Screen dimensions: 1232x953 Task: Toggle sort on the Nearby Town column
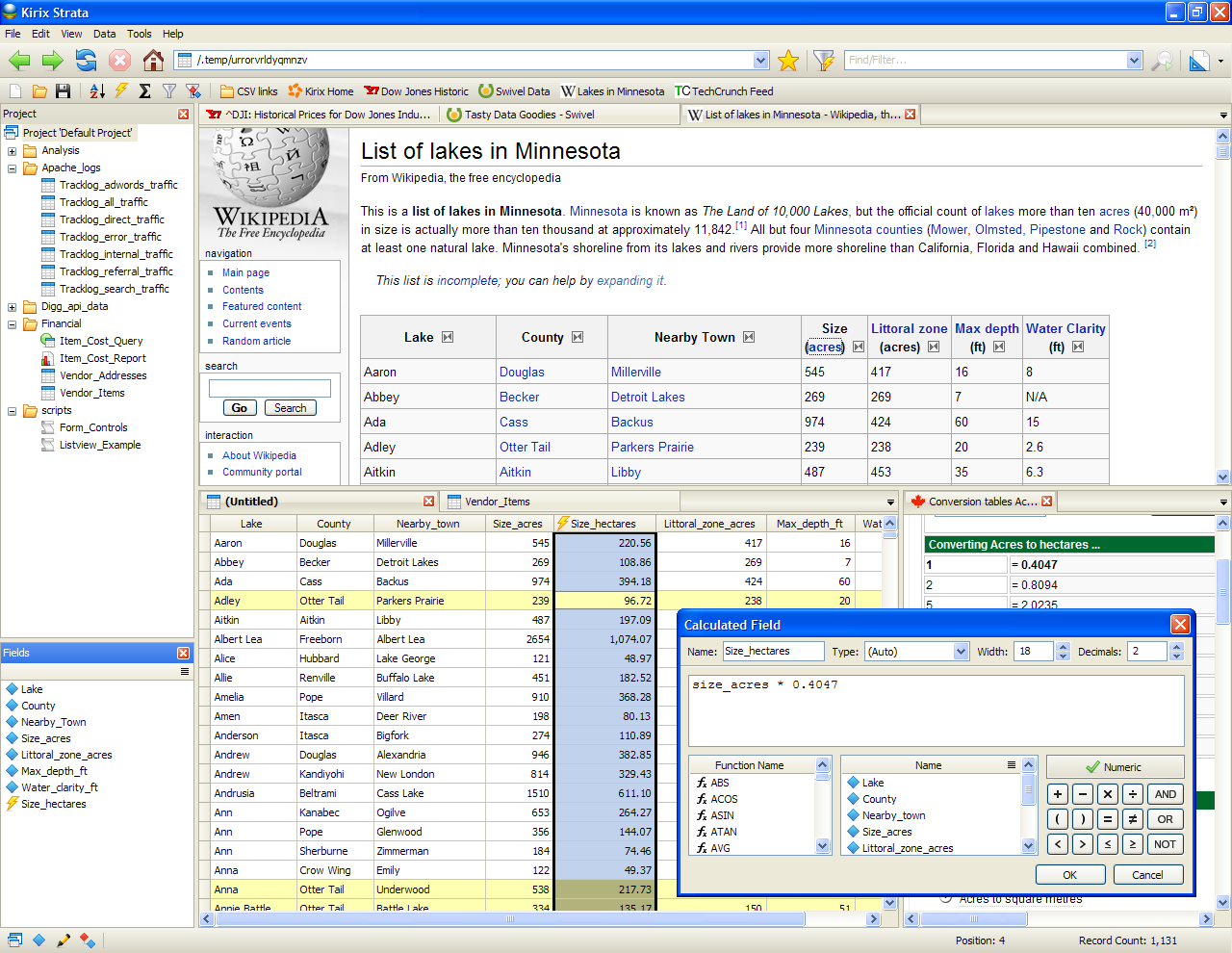(749, 337)
